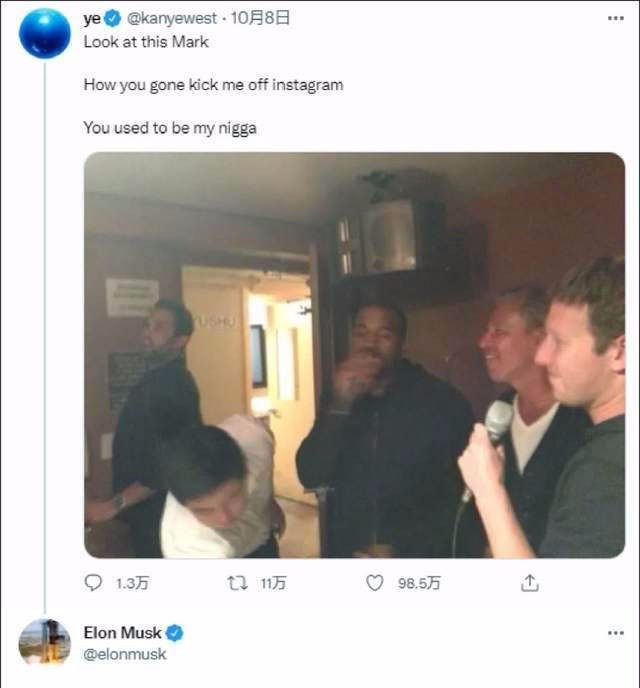Click the 11万 retweet count

point(272,583)
